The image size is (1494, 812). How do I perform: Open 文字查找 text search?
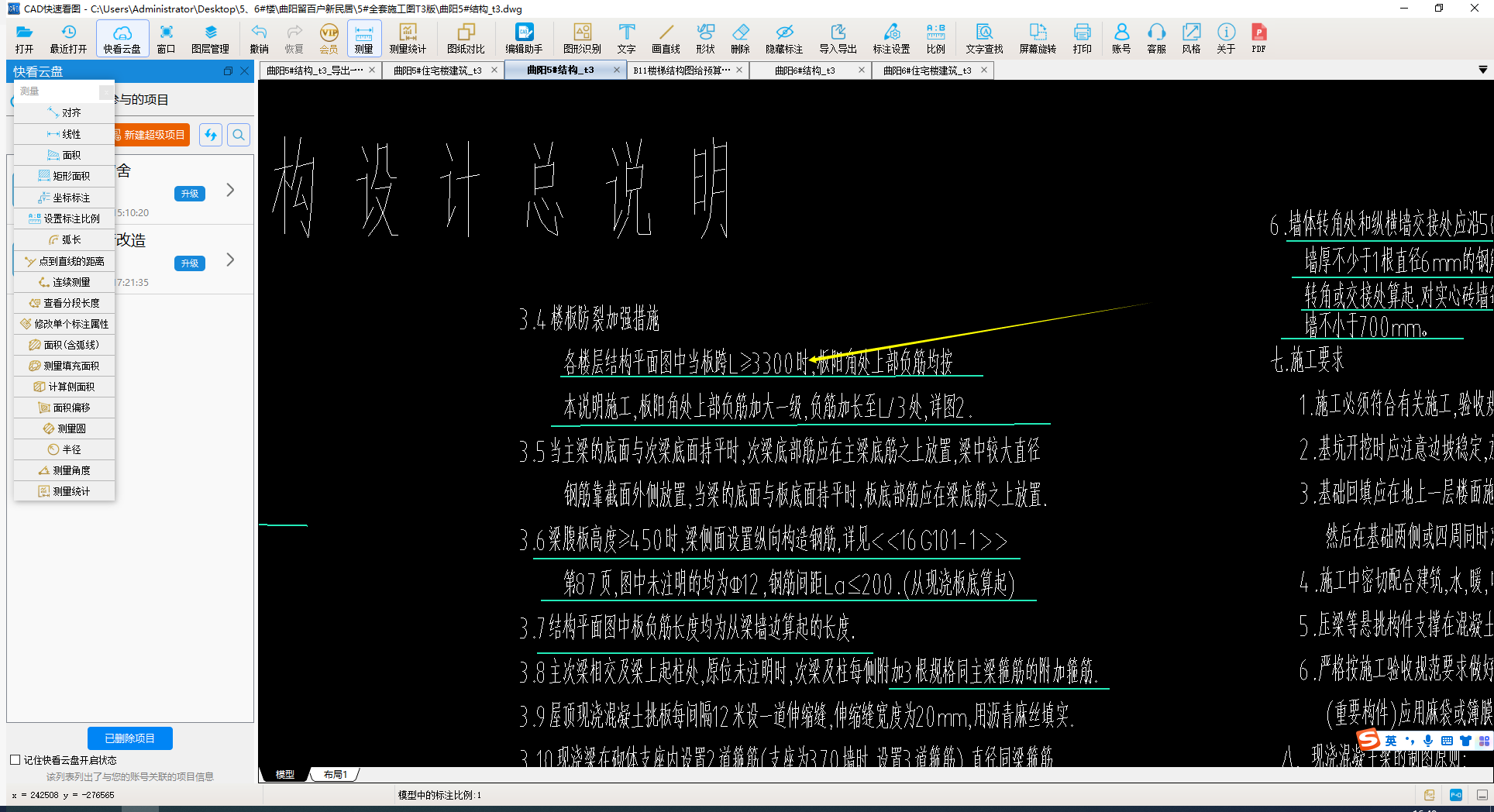[x=984, y=38]
